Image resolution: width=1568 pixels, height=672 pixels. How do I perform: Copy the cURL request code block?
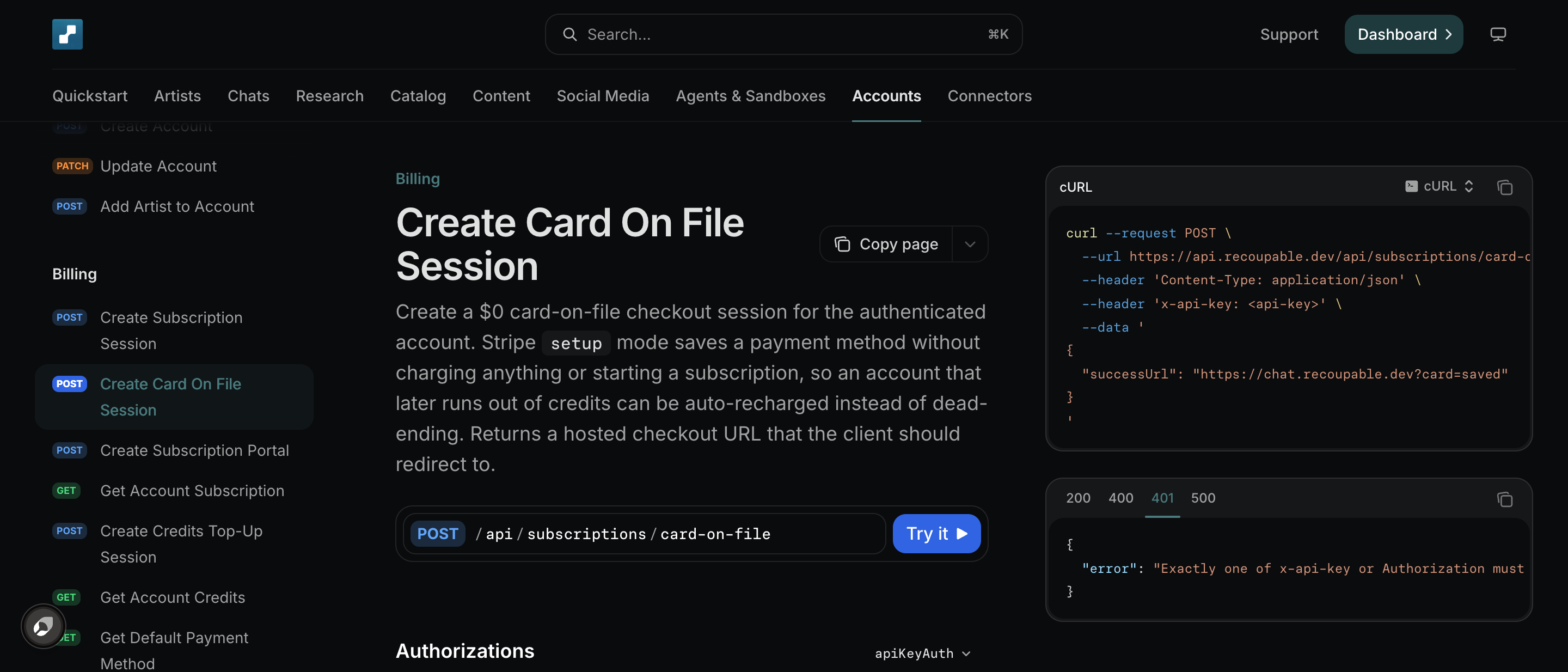[x=1505, y=187]
